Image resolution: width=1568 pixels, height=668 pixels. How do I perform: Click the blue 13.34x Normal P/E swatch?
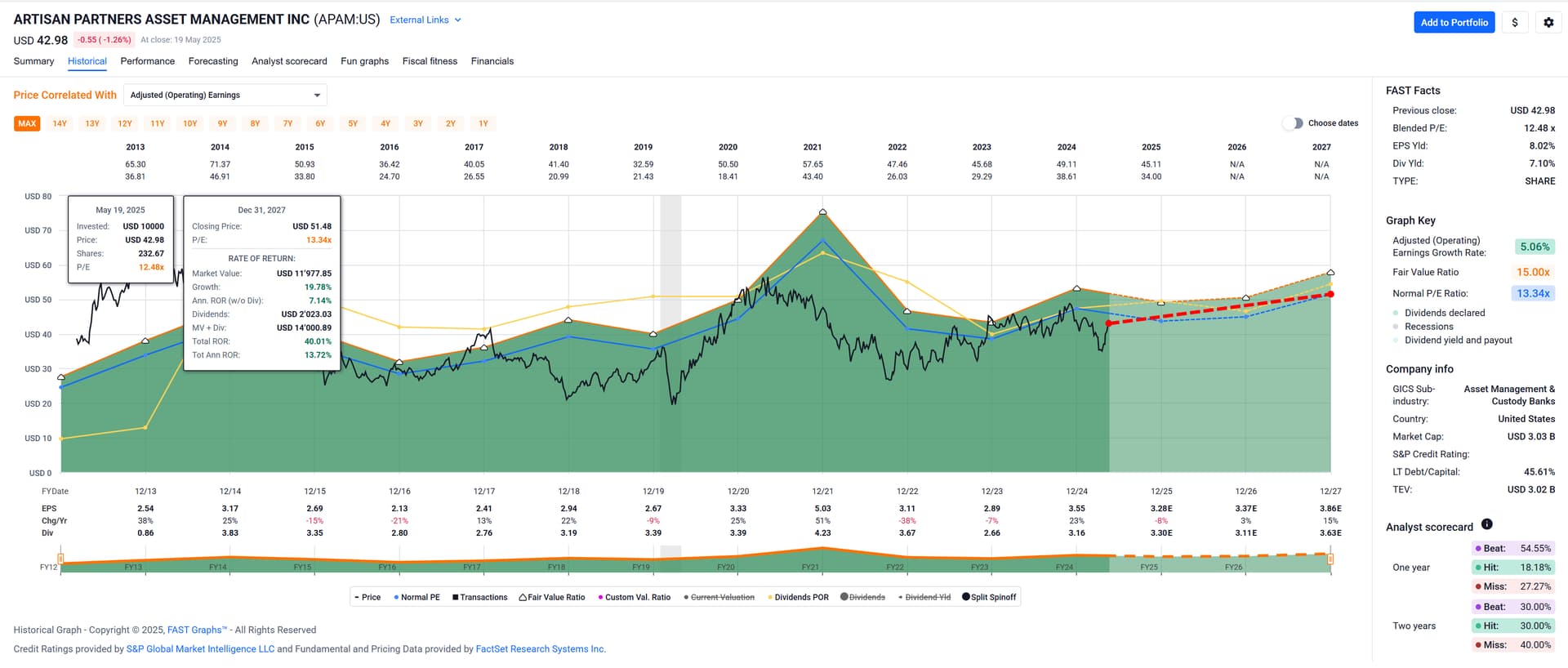[x=1533, y=293]
